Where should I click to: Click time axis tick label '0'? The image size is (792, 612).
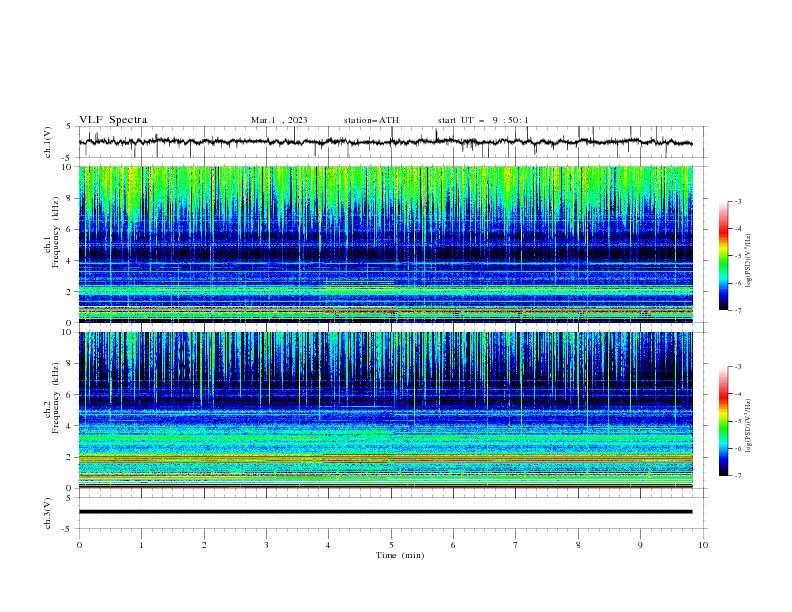point(79,545)
